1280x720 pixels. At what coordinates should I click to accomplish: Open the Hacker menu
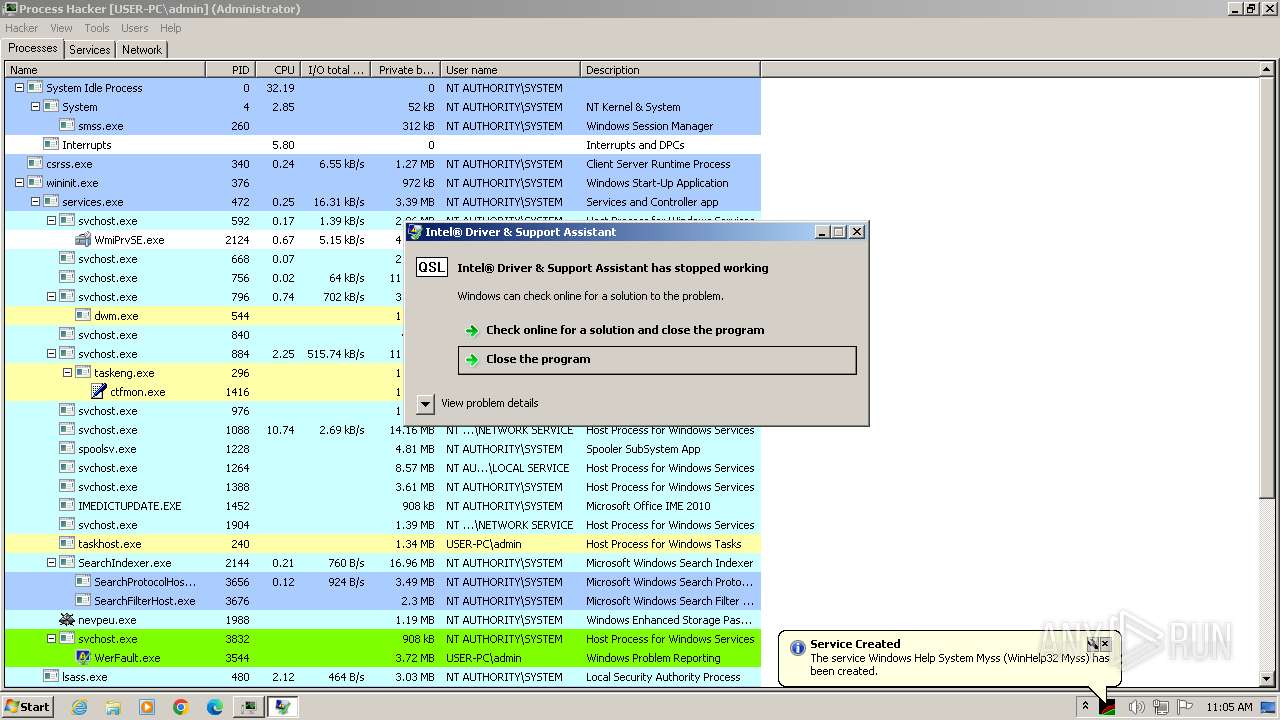(x=21, y=28)
